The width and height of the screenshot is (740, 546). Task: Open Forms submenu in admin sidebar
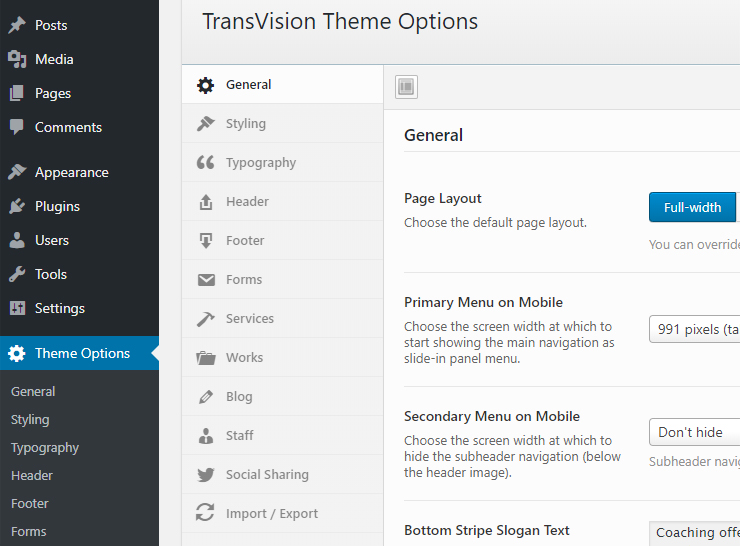(29, 531)
